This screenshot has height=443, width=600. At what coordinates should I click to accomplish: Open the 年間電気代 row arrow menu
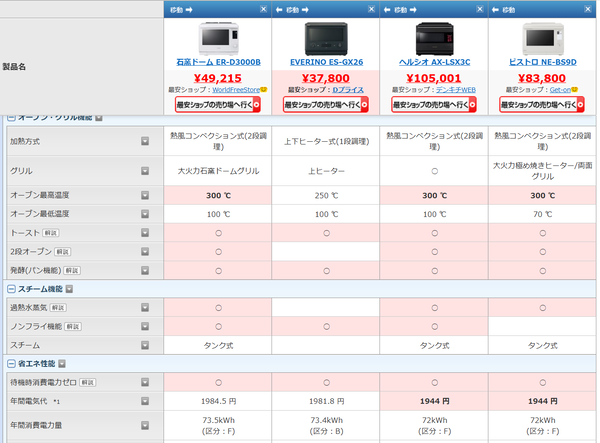point(145,401)
